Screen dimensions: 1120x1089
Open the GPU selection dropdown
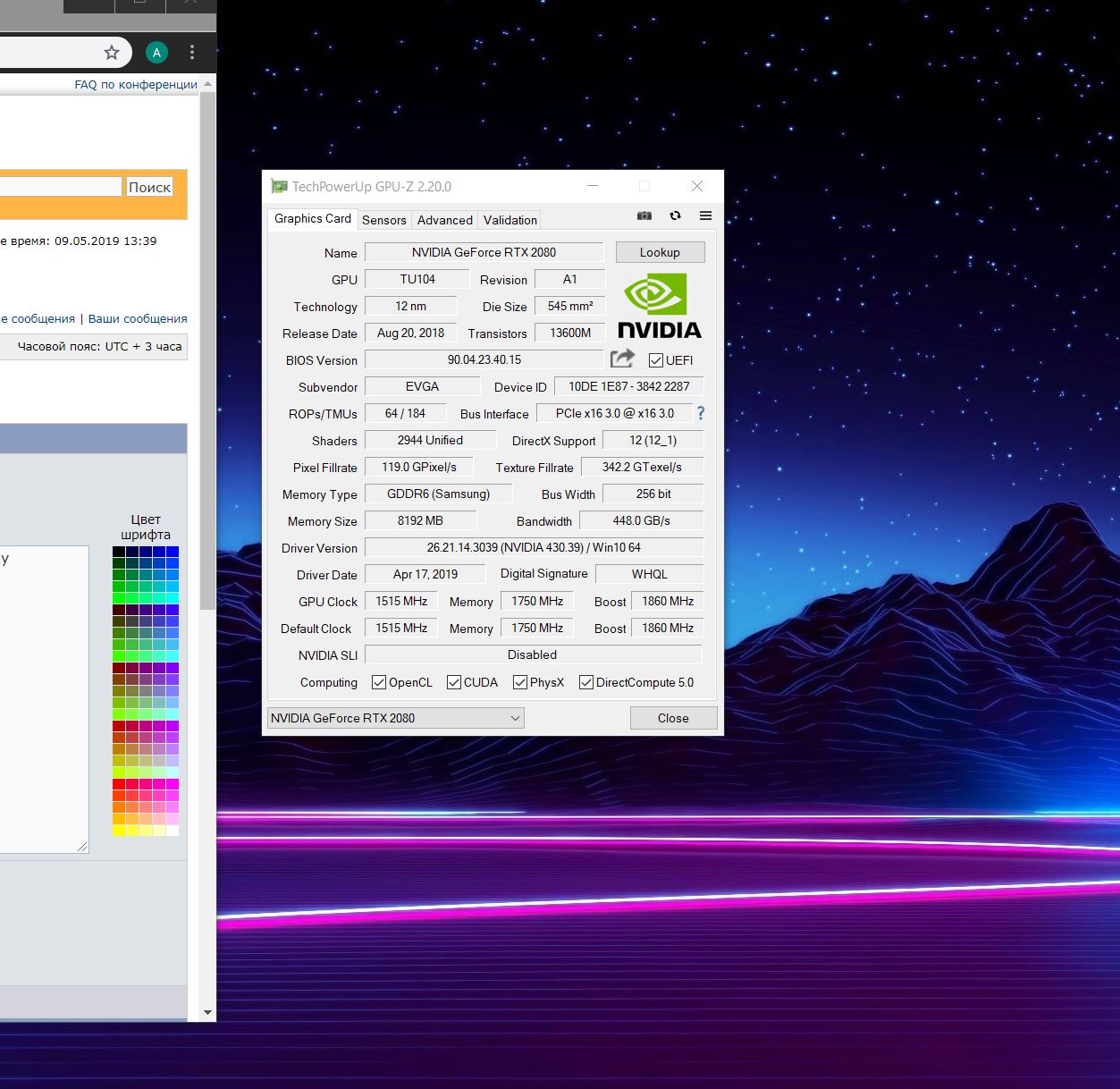pyautogui.click(x=395, y=718)
